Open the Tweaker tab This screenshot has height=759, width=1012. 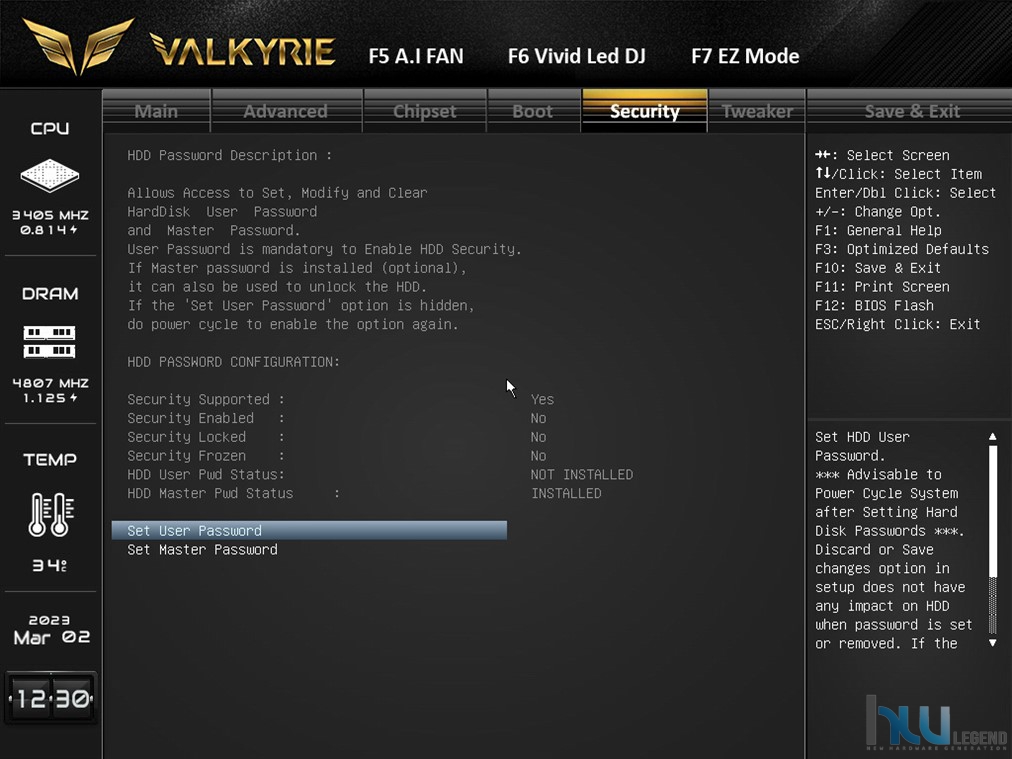pyautogui.click(x=757, y=111)
